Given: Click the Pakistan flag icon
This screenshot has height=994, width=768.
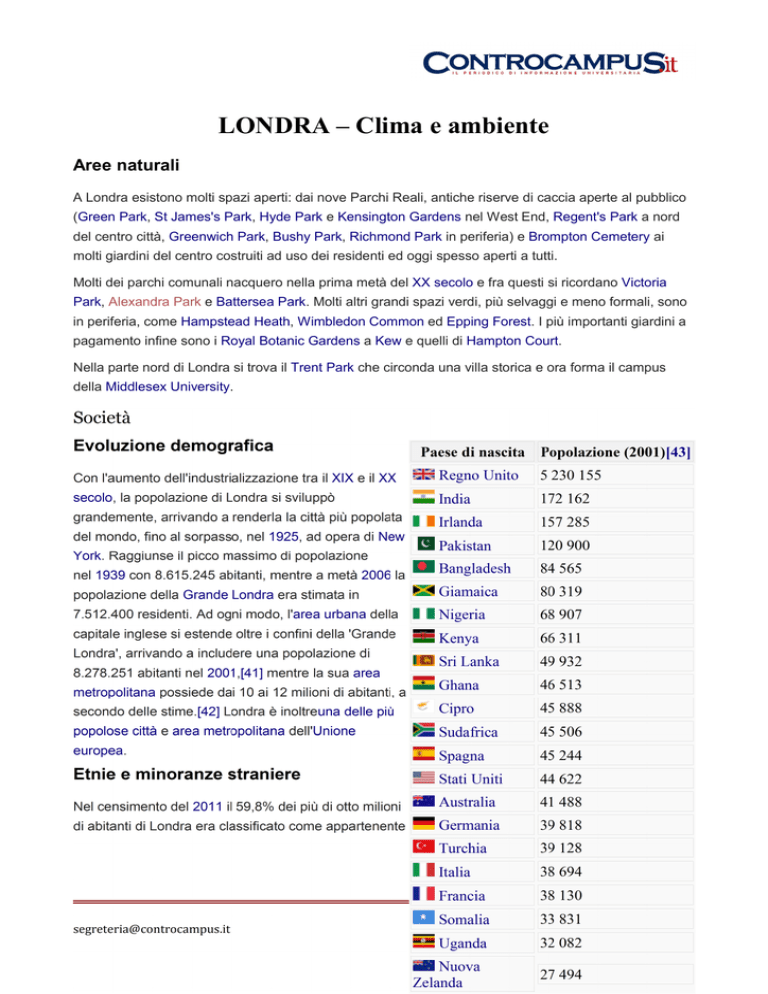Looking at the screenshot, I should [x=424, y=545].
